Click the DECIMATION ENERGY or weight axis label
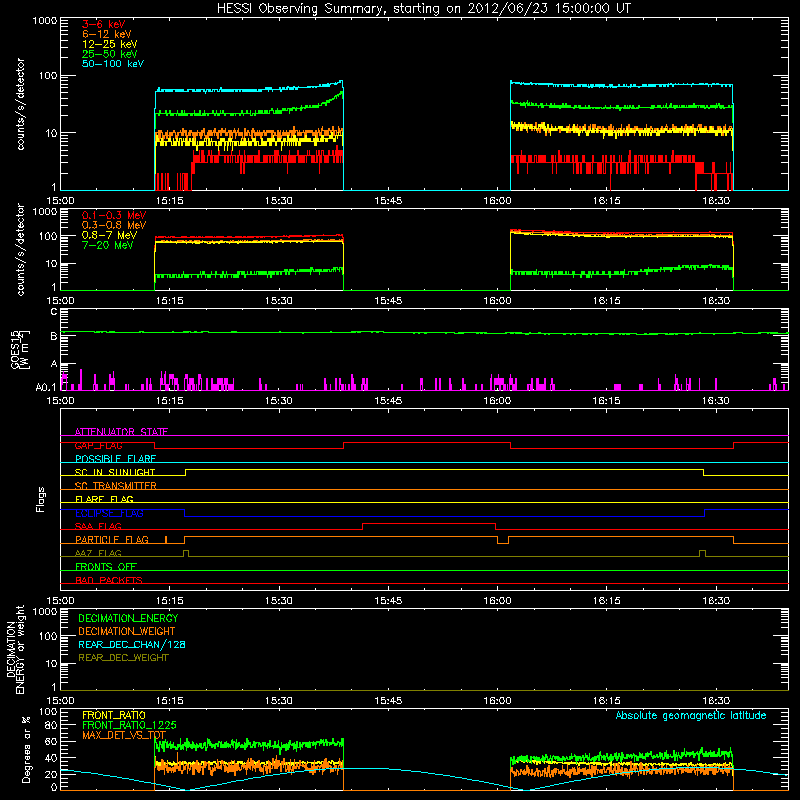800x800 pixels. point(15,649)
